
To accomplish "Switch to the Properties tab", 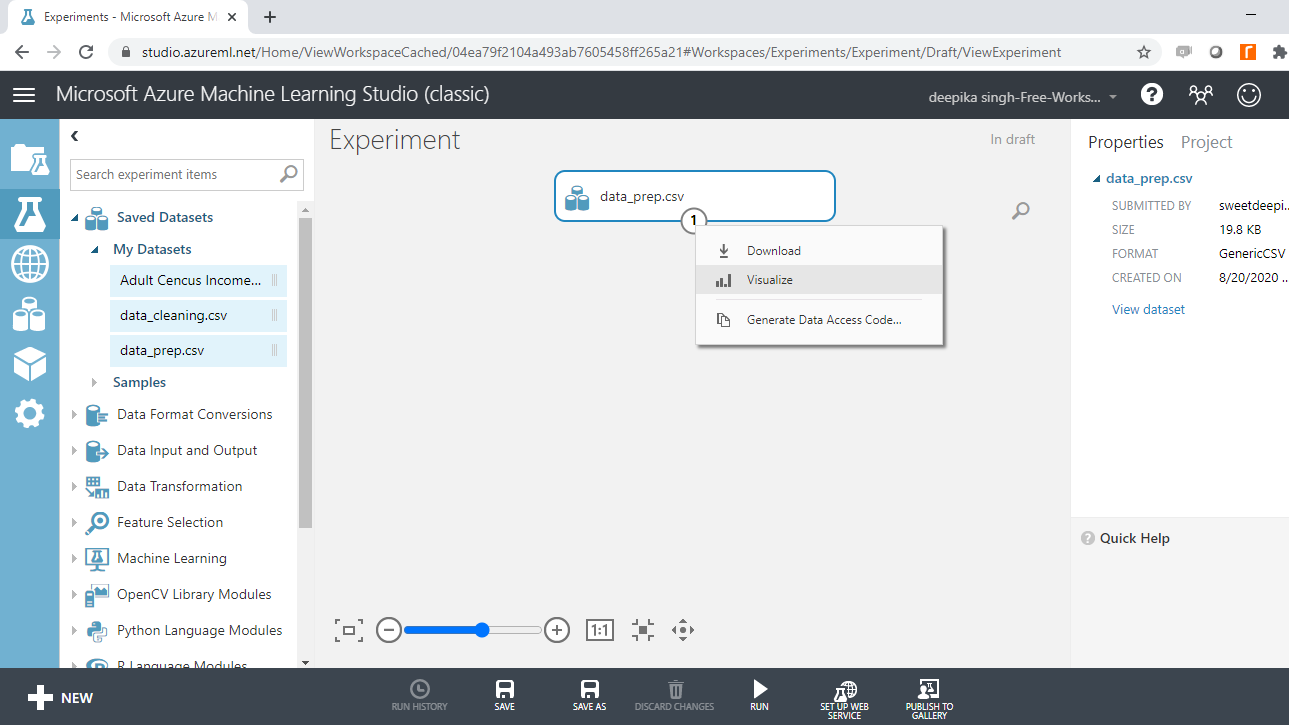I will click(1126, 142).
